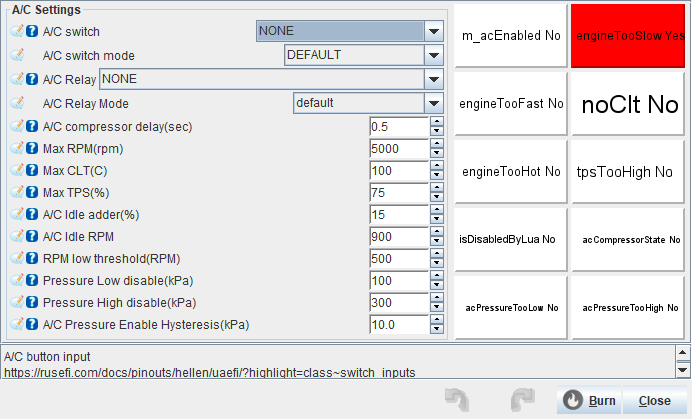Open the A/C switch dropdown

433,31
